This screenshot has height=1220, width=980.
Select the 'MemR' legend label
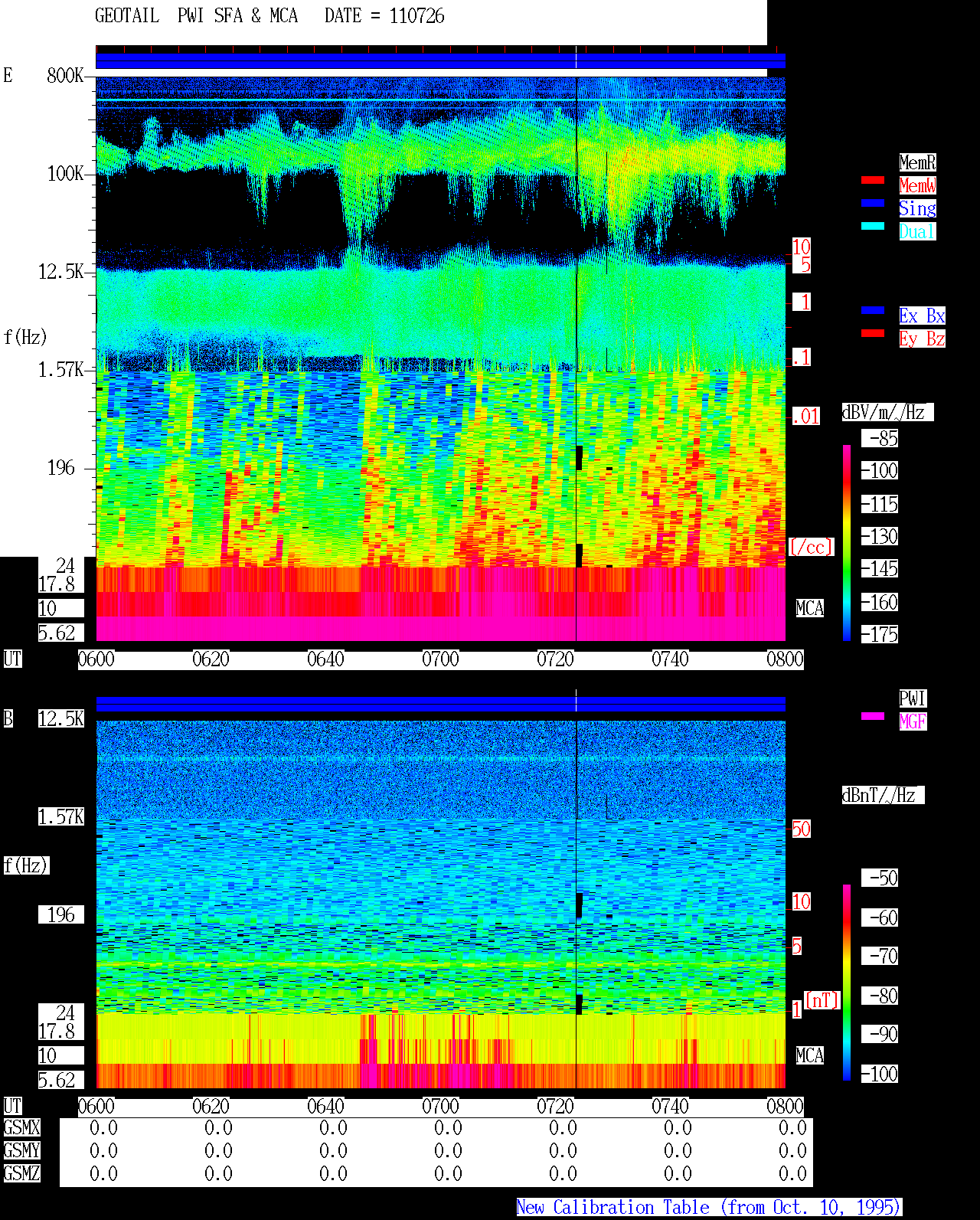pyautogui.click(x=917, y=162)
